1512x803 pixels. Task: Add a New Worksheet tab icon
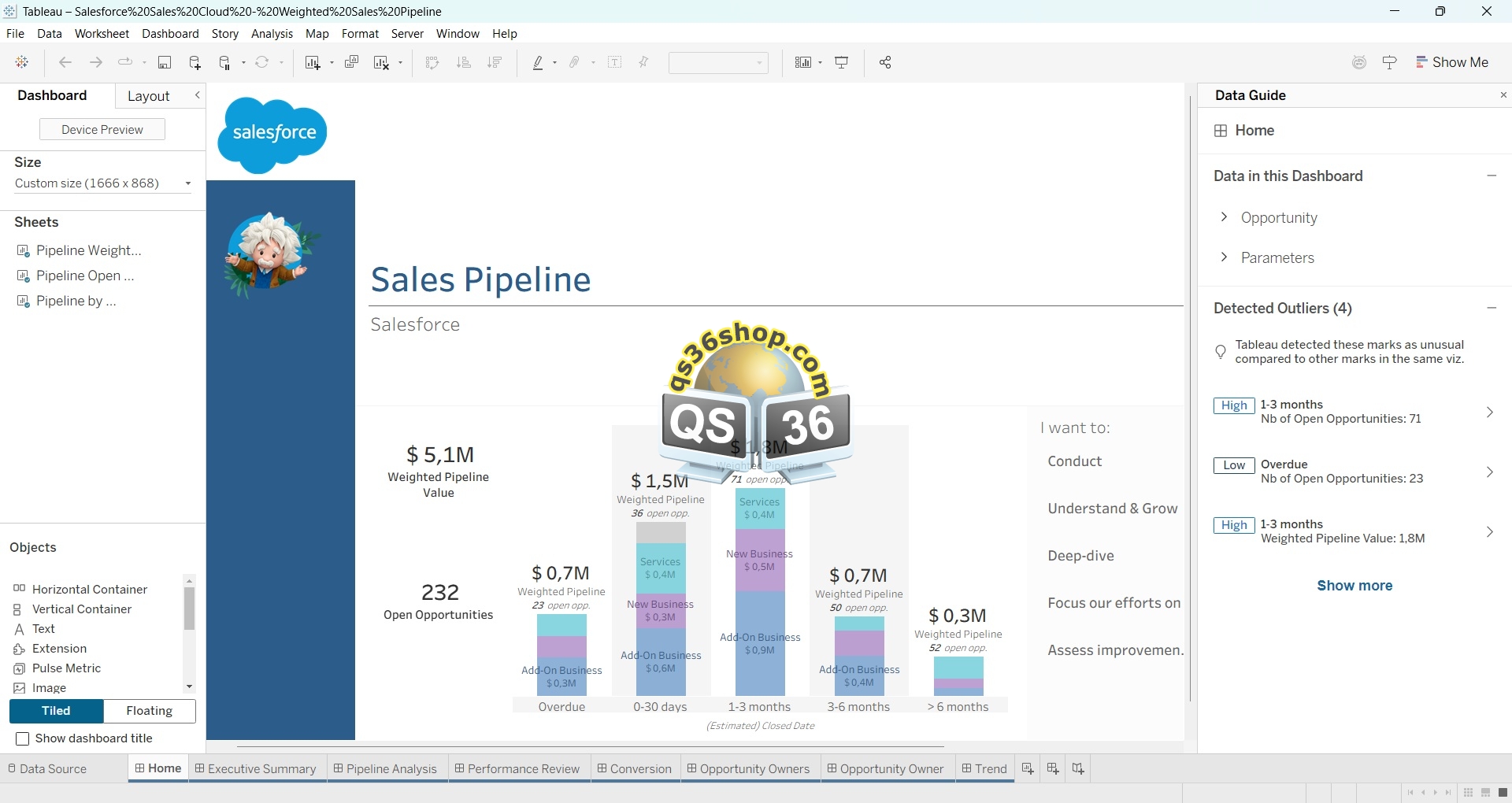[1028, 769]
